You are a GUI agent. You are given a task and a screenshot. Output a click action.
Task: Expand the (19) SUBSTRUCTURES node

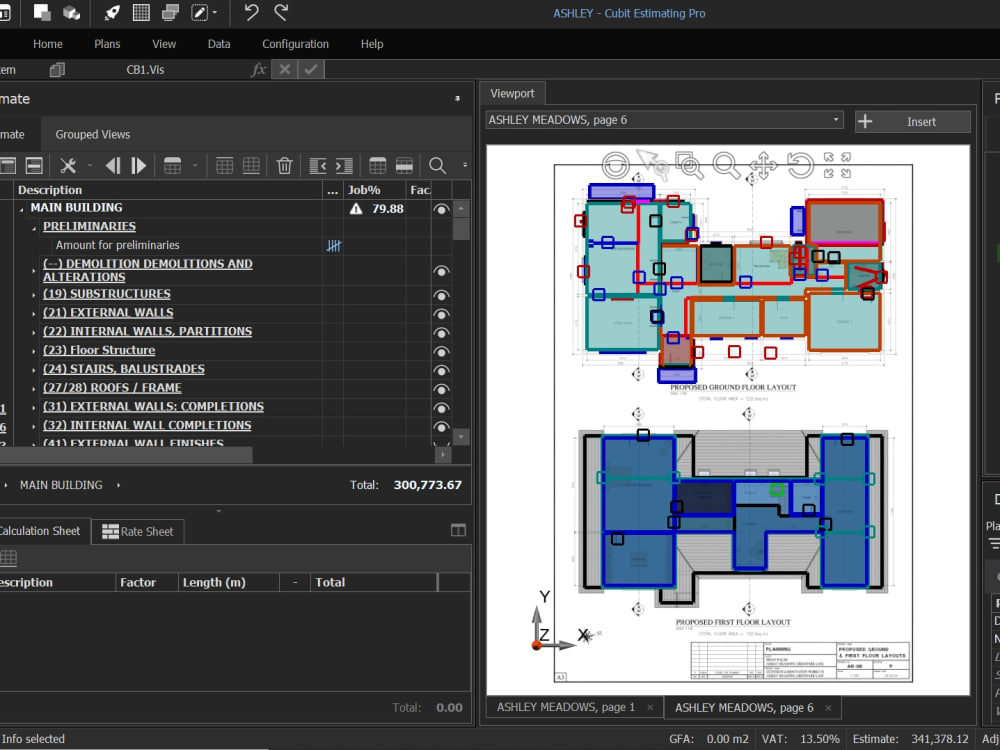coord(34,295)
